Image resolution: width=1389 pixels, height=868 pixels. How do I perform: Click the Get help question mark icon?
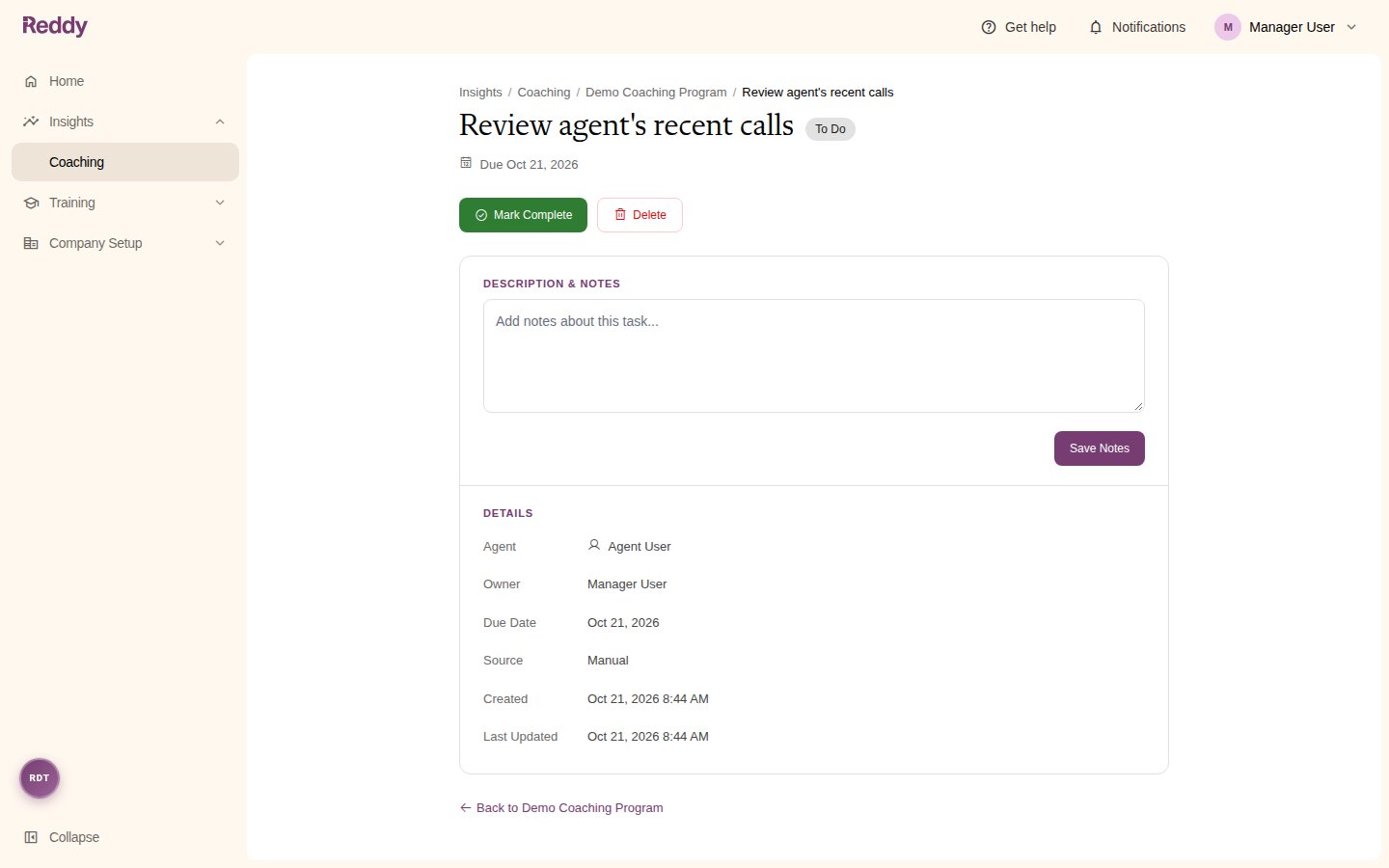pyautogui.click(x=989, y=27)
